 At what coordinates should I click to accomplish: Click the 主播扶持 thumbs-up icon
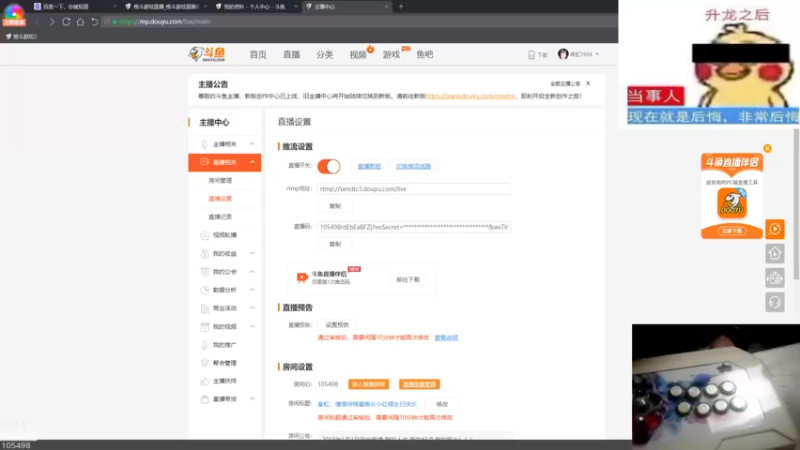[205, 381]
